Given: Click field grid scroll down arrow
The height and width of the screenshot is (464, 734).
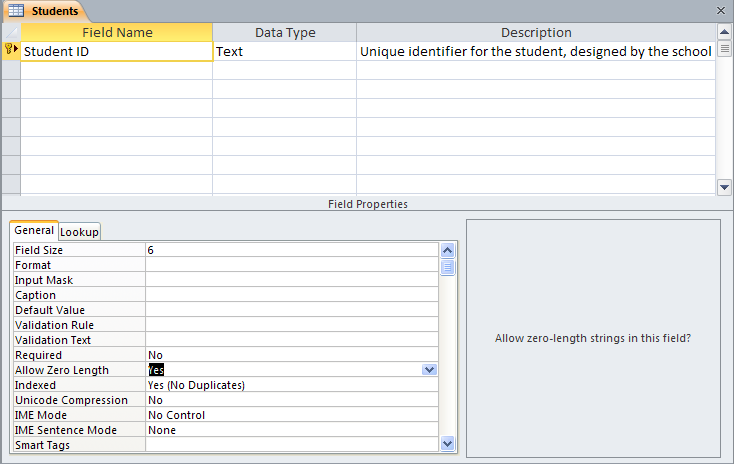Looking at the screenshot, I should [x=724, y=187].
